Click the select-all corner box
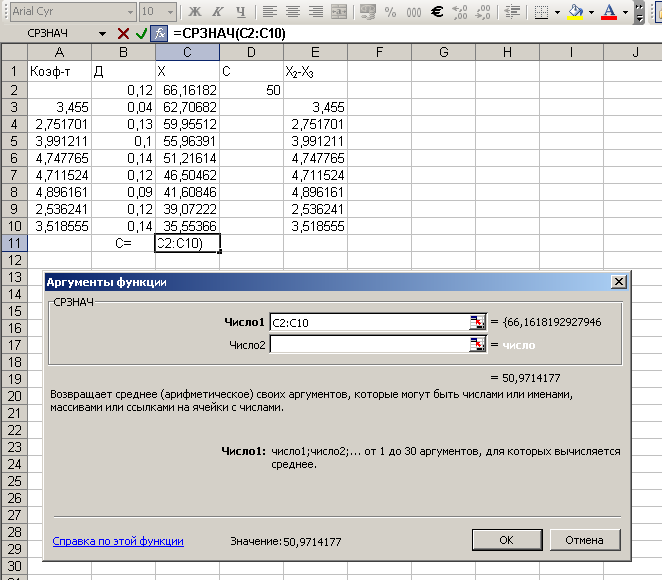Screen dimensions: 662x580 pyautogui.click(x=14, y=52)
